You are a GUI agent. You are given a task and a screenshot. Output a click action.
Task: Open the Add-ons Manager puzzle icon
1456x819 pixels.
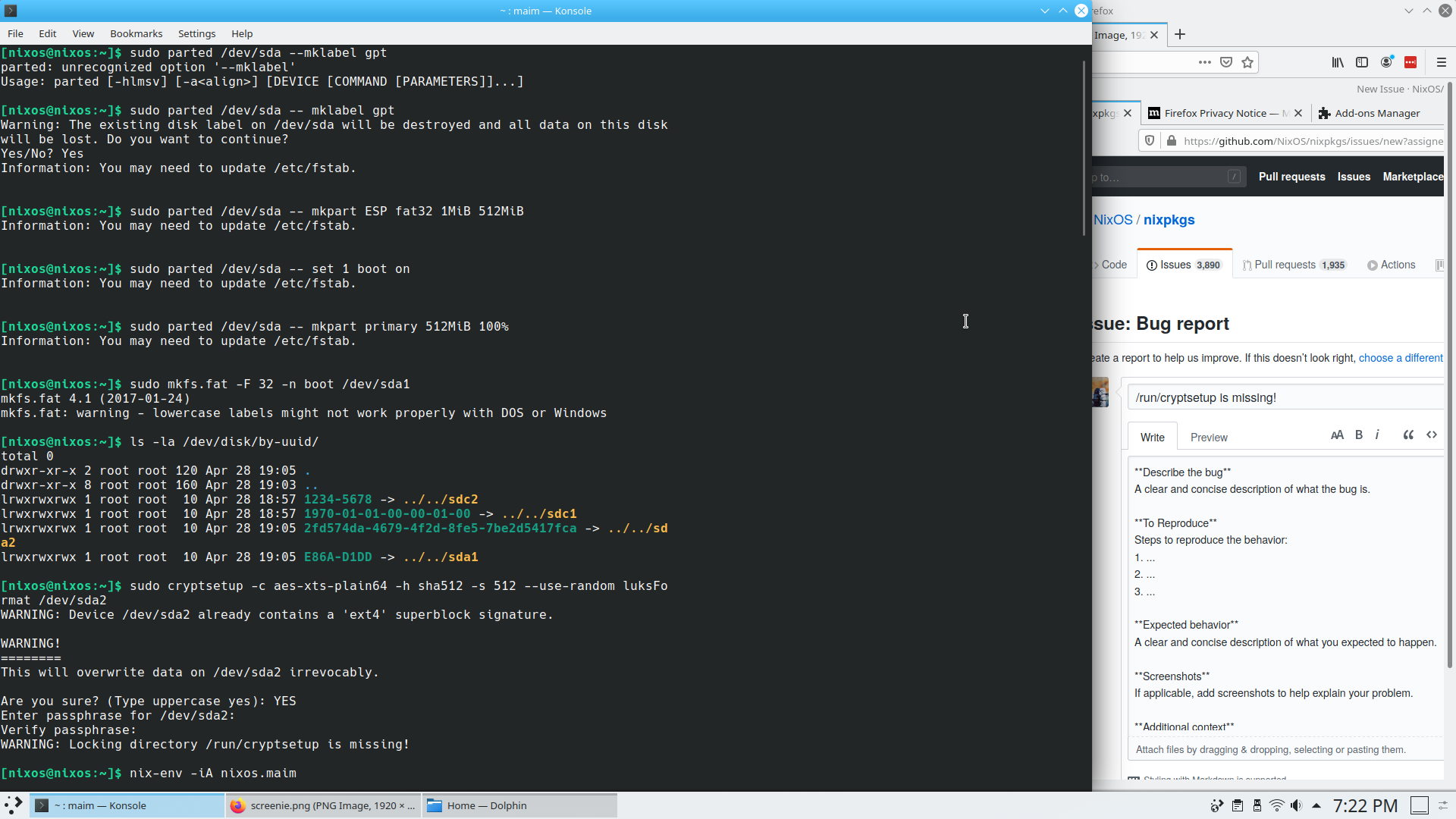click(1324, 113)
